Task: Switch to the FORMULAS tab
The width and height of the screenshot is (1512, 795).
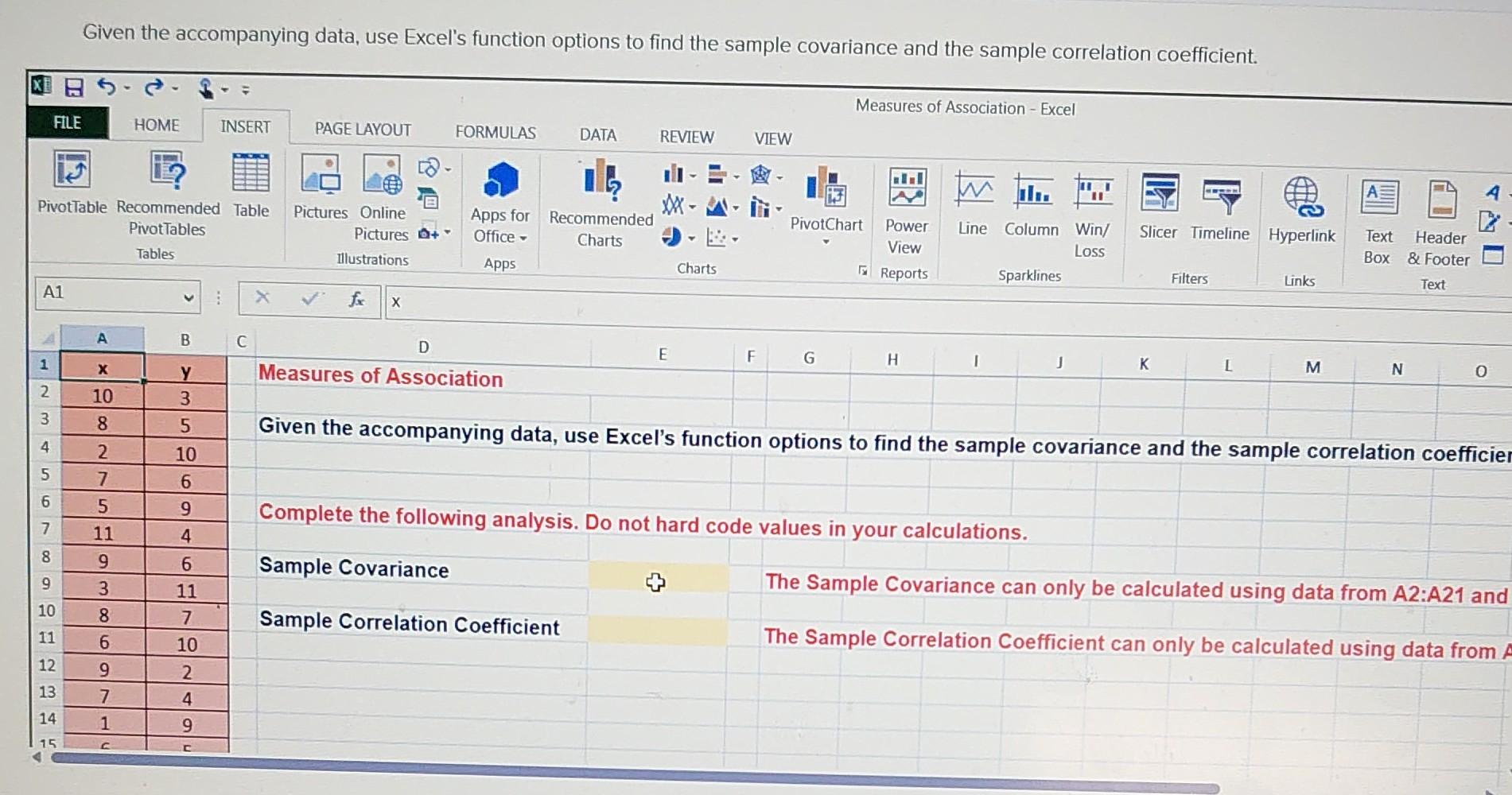Action: 495,132
